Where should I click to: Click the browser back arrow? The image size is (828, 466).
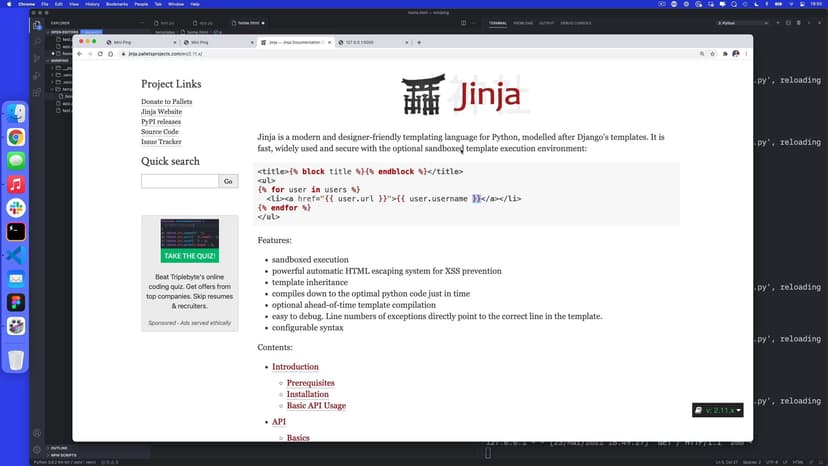pyautogui.click(x=80, y=54)
